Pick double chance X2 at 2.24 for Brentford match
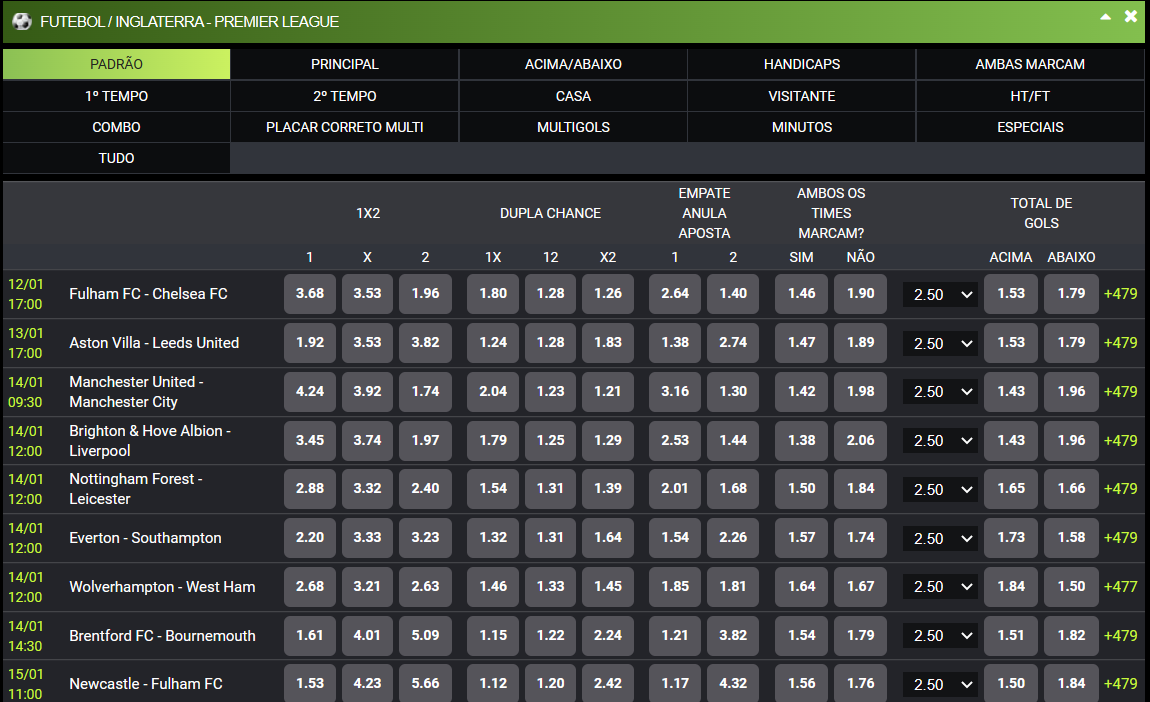The width and height of the screenshot is (1150, 702). [608, 635]
